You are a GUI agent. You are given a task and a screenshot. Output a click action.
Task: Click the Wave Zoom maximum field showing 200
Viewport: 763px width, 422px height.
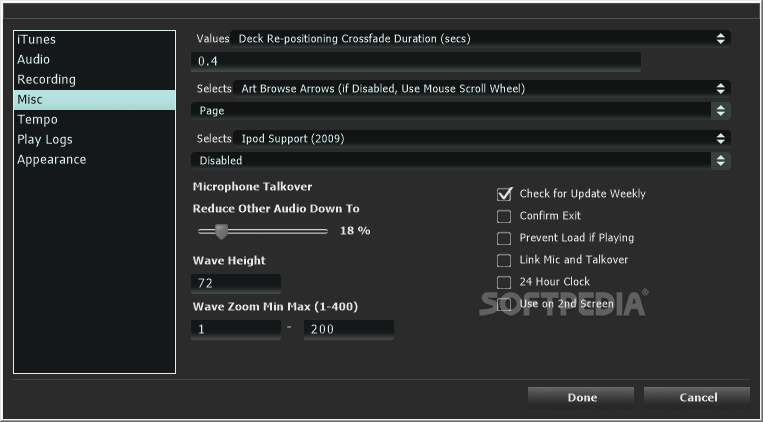348,330
